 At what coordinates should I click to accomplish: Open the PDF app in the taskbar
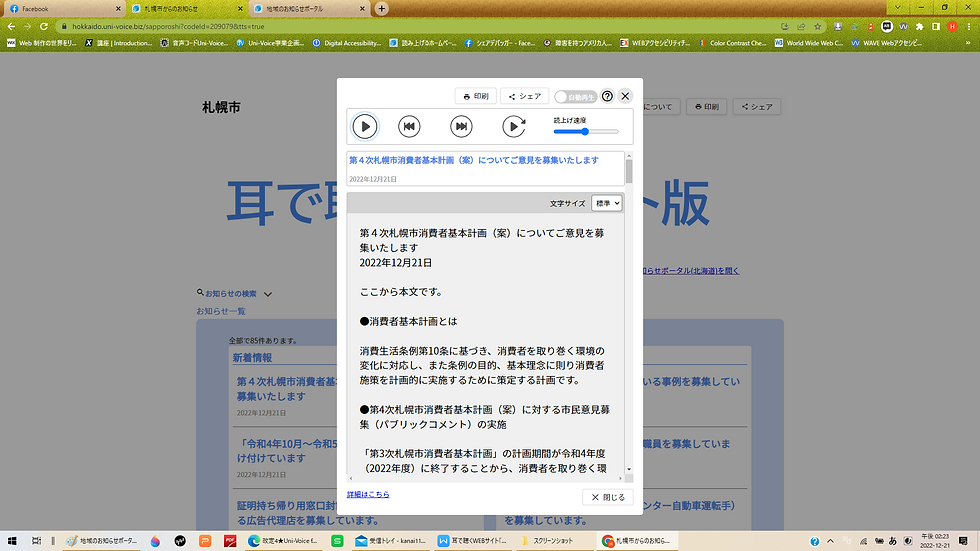point(230,541)
